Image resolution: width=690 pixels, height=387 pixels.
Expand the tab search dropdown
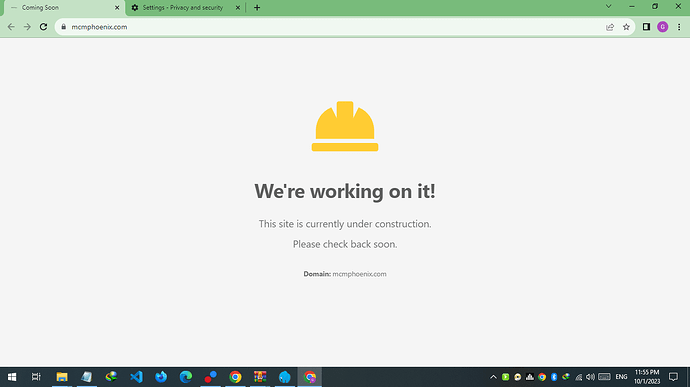coord(609,7)
